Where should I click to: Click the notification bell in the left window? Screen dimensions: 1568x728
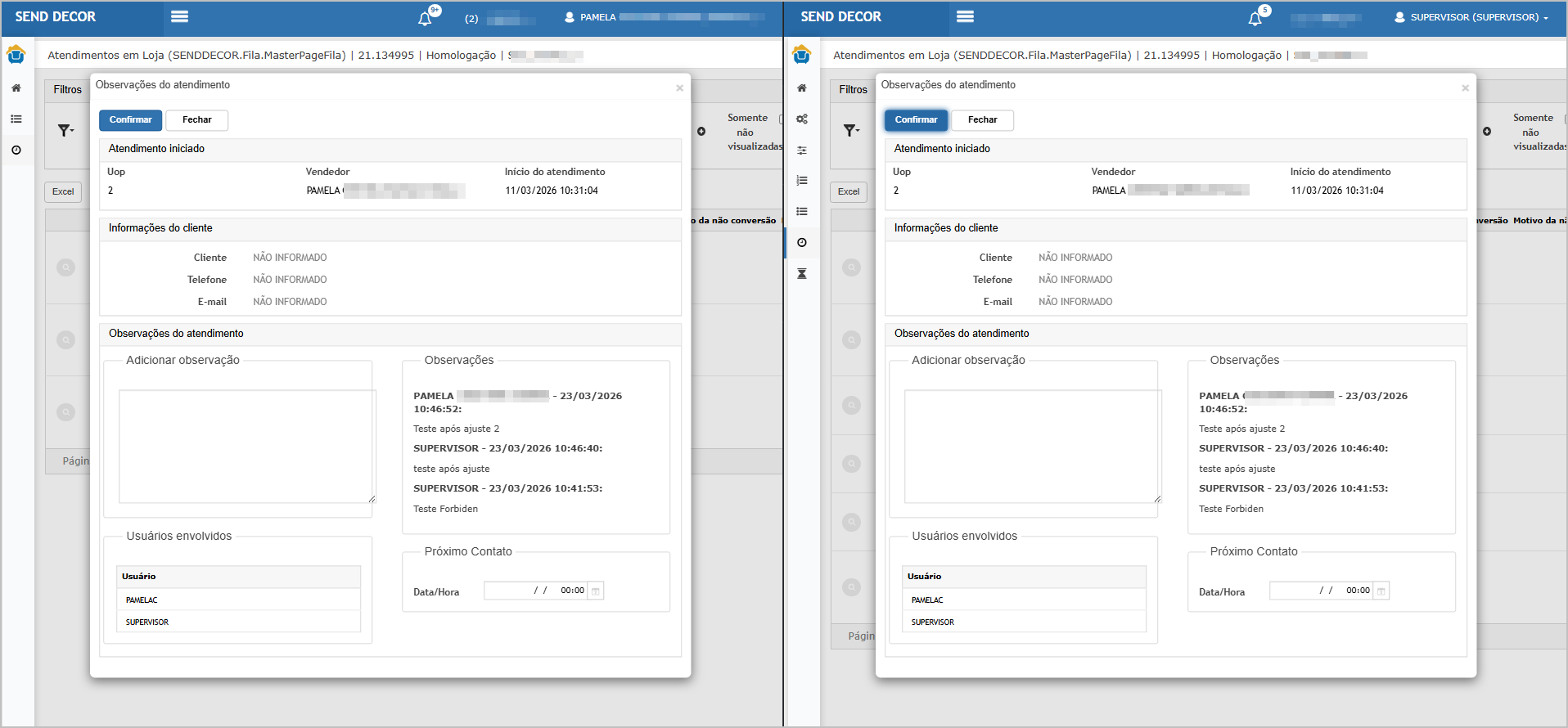coord(425,18)
